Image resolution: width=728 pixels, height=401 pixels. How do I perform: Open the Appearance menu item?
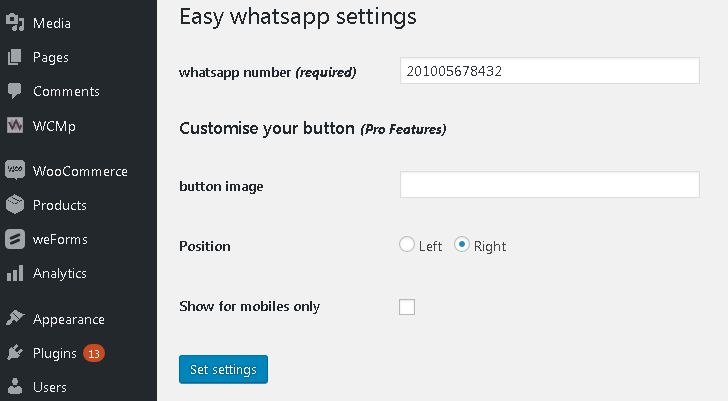(68, 319)
